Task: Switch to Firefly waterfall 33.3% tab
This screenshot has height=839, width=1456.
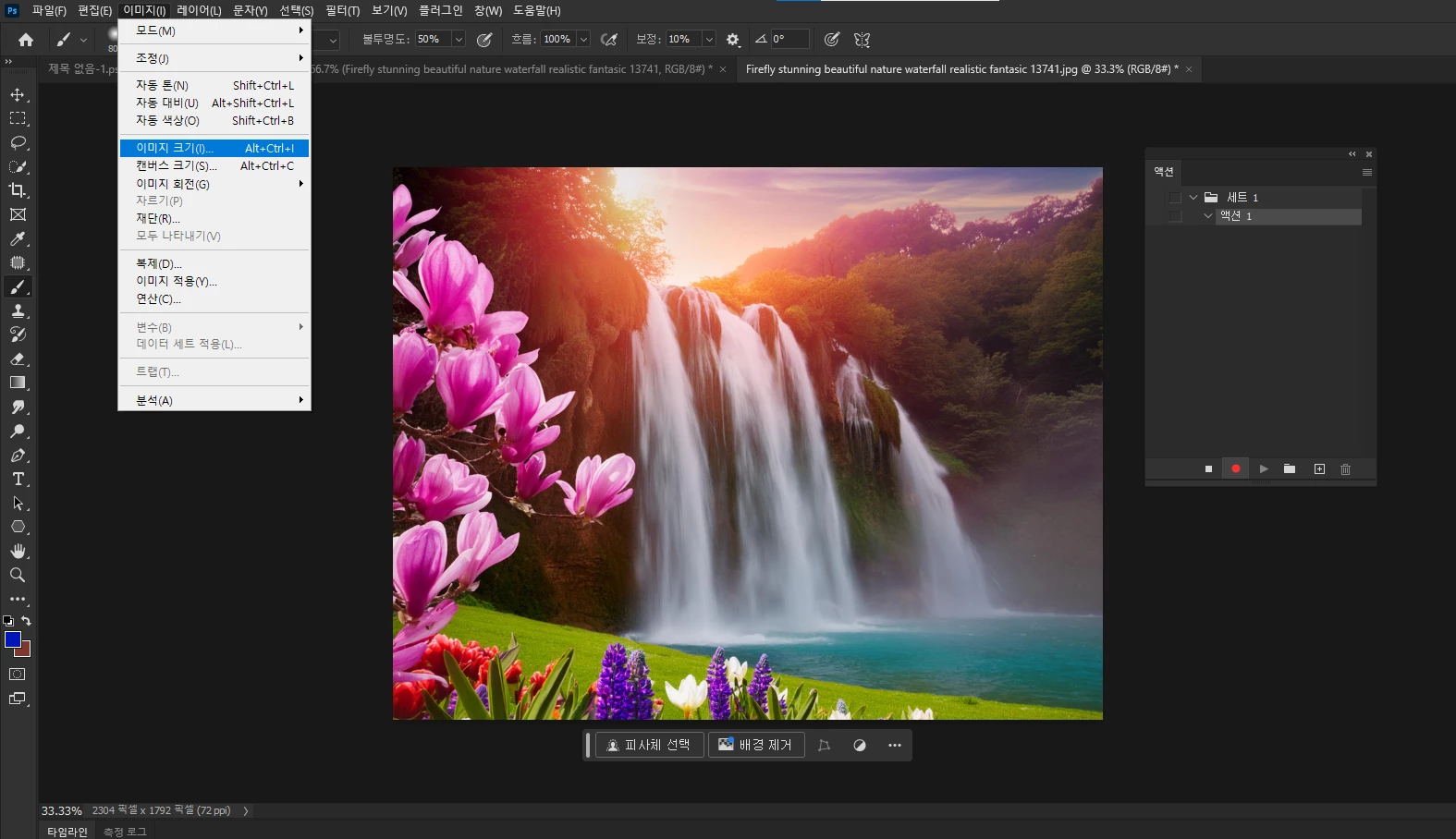Action: click(x=961, y=69)
